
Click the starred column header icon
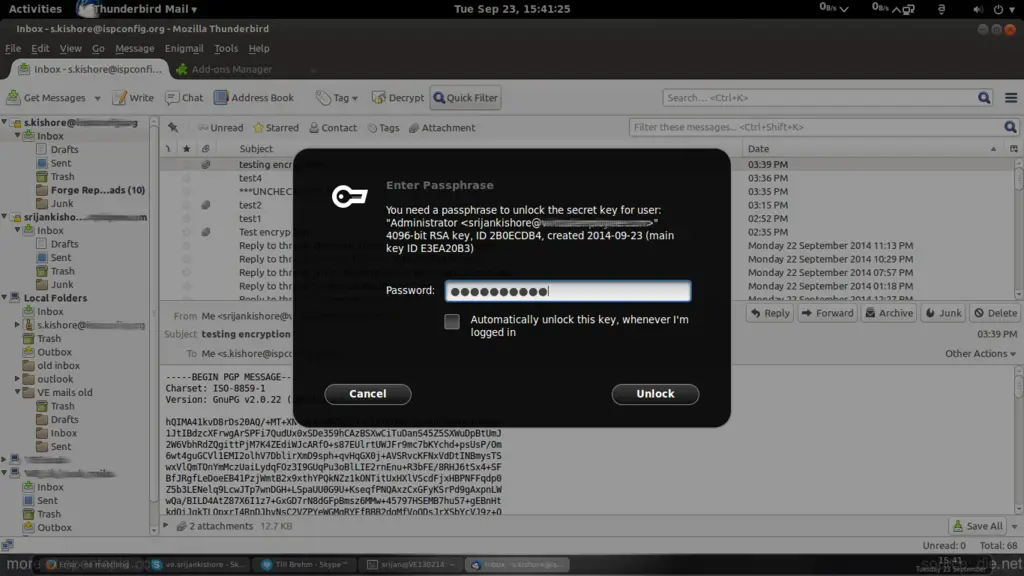tap(186, 148)
